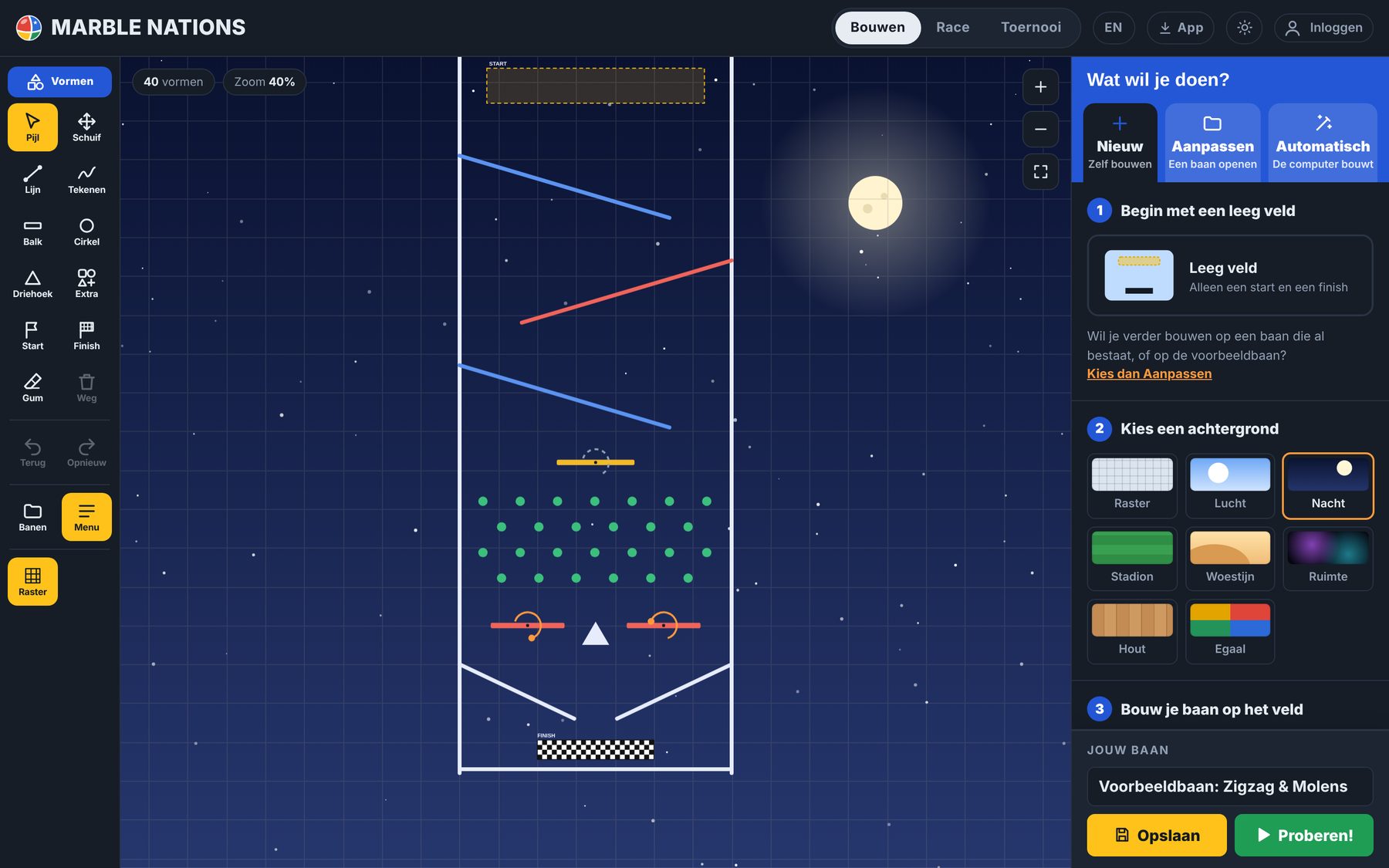This screenshot has height=868, width=1389.
Task: Choose the Ruimte background swatch
Action: coord(1328,559)
